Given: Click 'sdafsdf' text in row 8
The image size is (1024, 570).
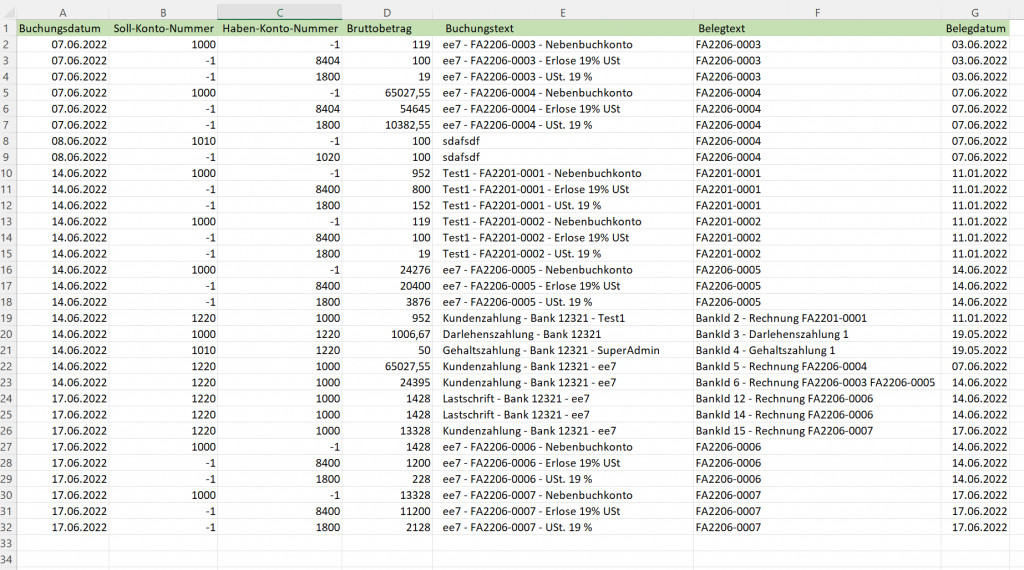Looking at the screenshot, I should [x=461, y=141].
